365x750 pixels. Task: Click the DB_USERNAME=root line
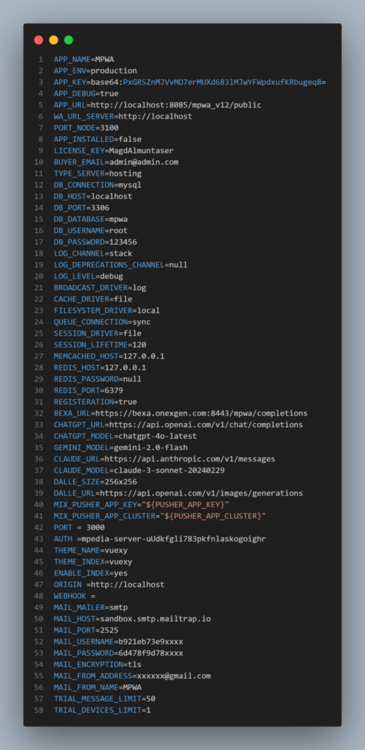pyautogui.click(x=91, y=231)
